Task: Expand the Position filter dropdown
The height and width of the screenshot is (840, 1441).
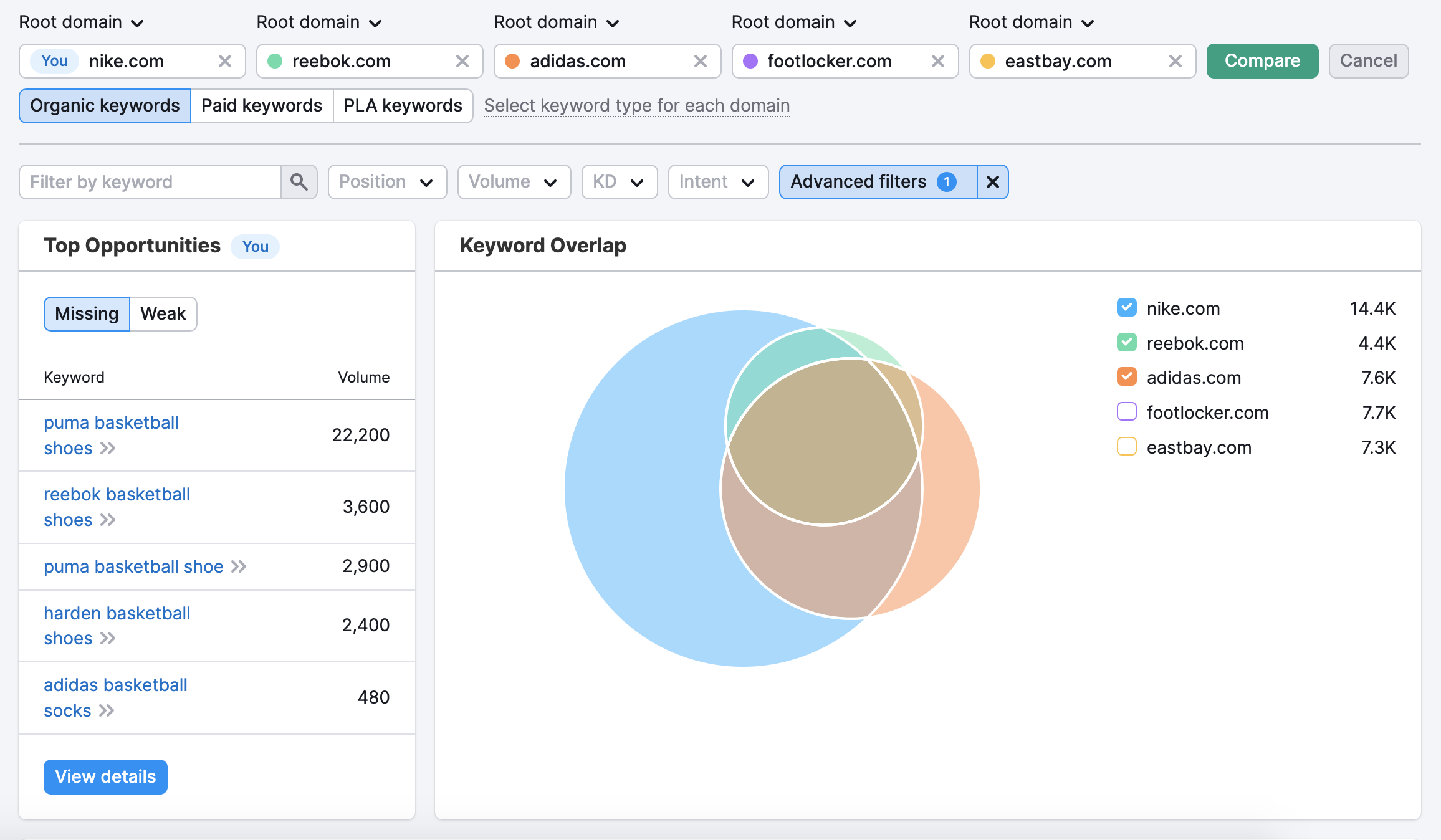Action: [x=386, y=182]
